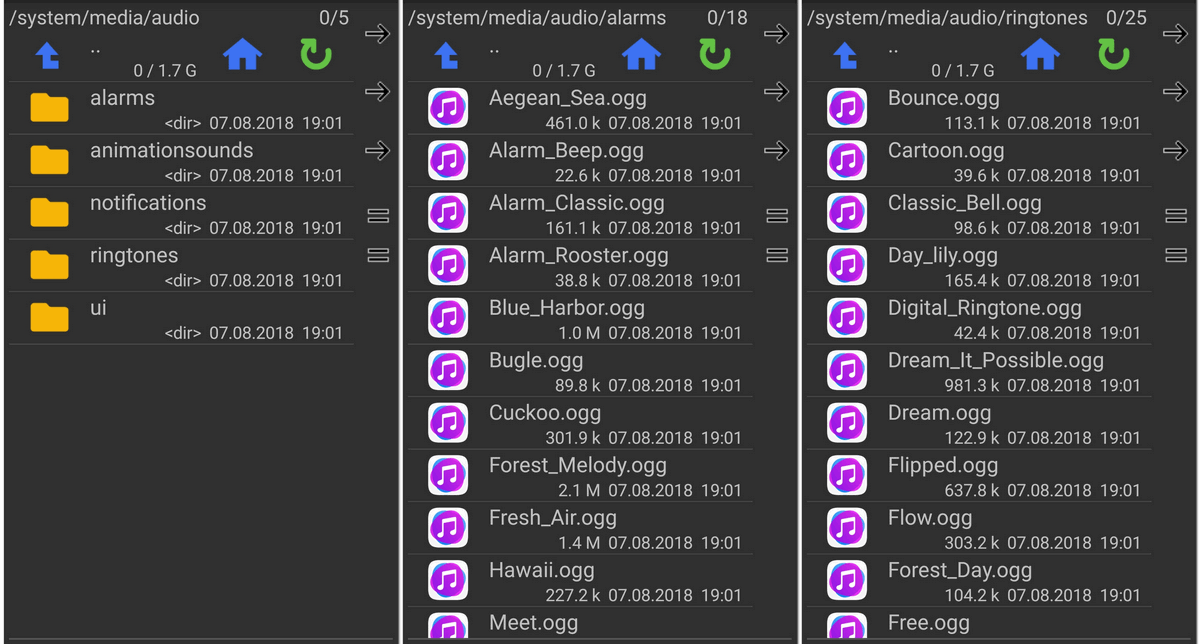Open the ringtones folder in the audio panel
The width and height of the screenshot is (1200, 644).
(181, 266)
